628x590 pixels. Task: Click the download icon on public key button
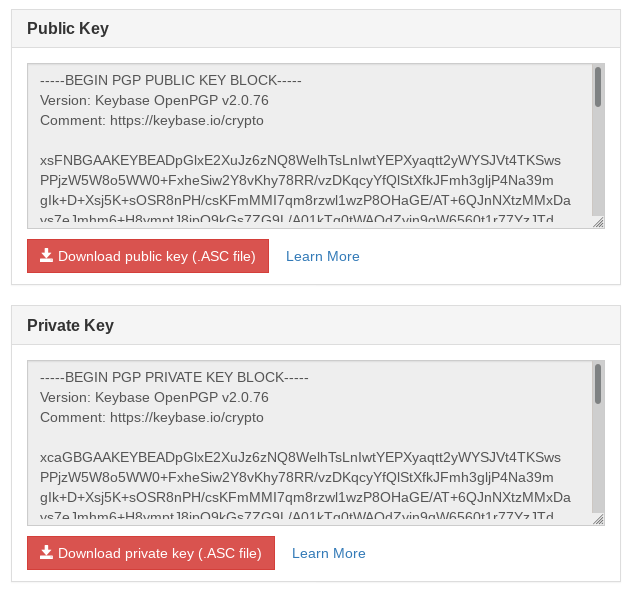[46, 256]
